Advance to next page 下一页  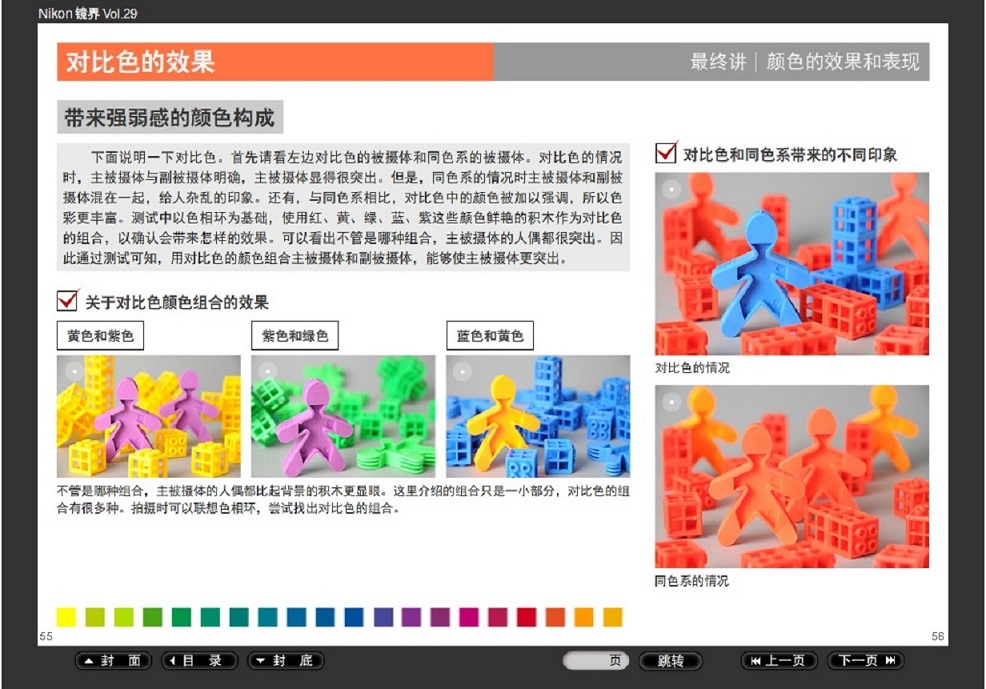click(865, 661)
